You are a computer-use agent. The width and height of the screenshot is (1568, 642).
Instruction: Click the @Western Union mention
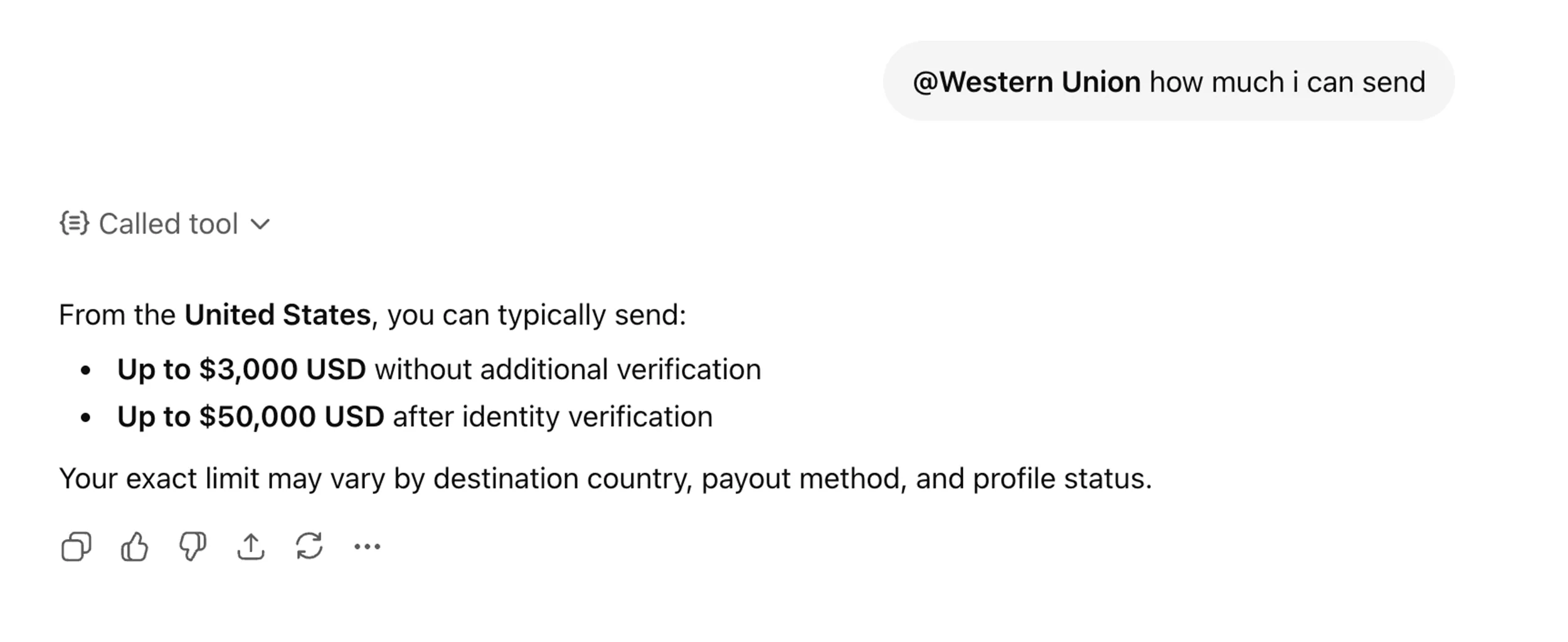click(1027, 82)
